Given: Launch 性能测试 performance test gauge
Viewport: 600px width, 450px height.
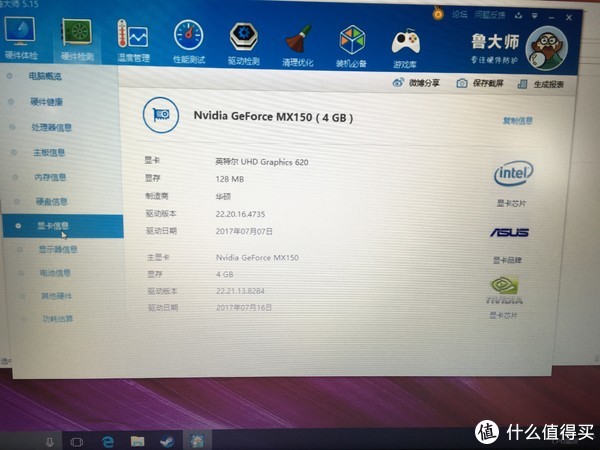Looking at the screenshot, I should coord(189,41).
